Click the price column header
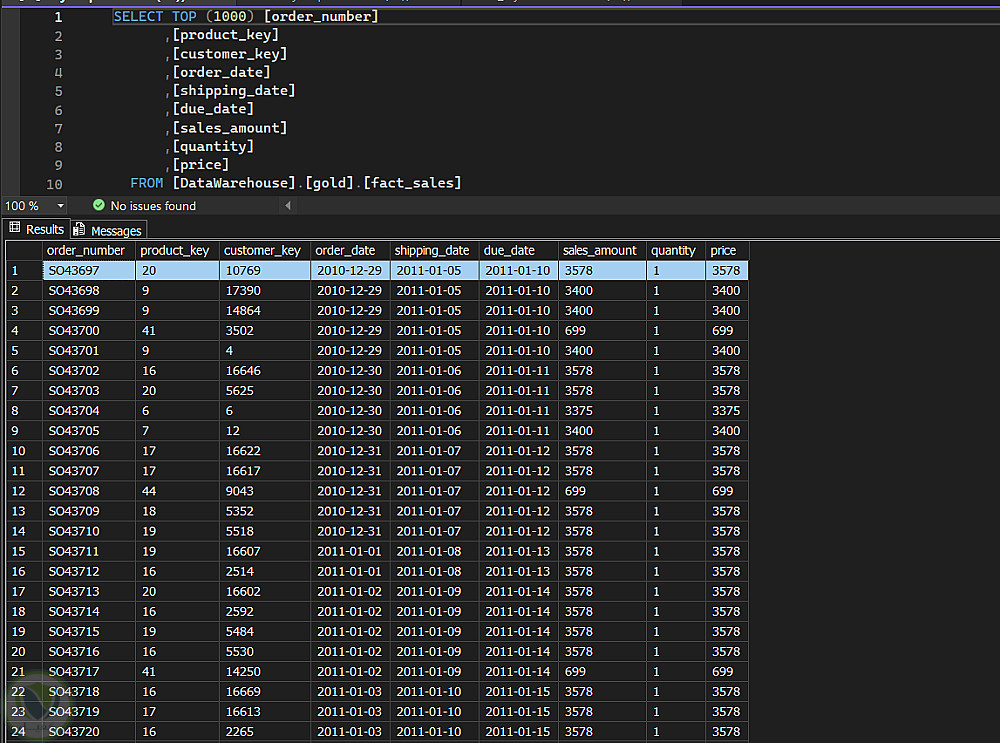 click(722, 251)
